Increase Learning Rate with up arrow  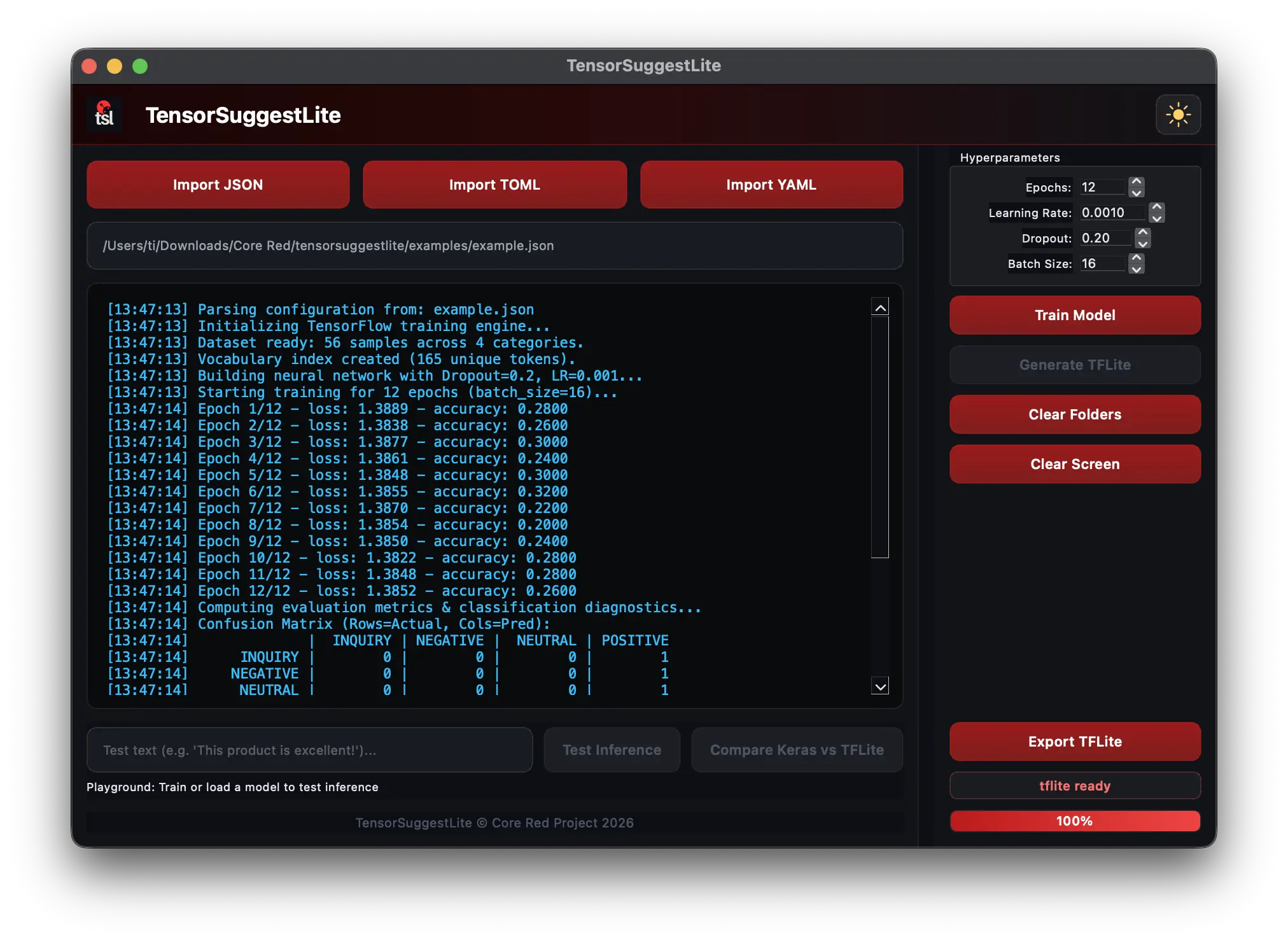click(x=1157, y=207)
